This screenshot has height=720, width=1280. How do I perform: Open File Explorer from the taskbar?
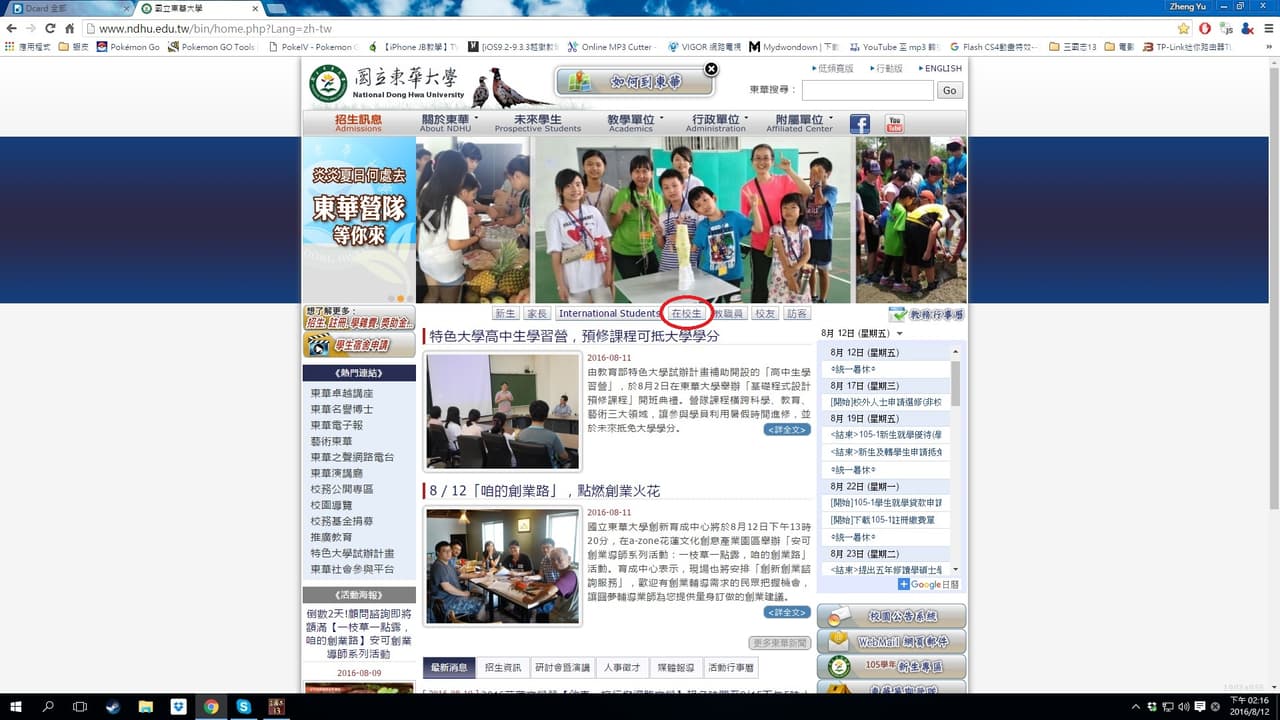coord(145,706)
